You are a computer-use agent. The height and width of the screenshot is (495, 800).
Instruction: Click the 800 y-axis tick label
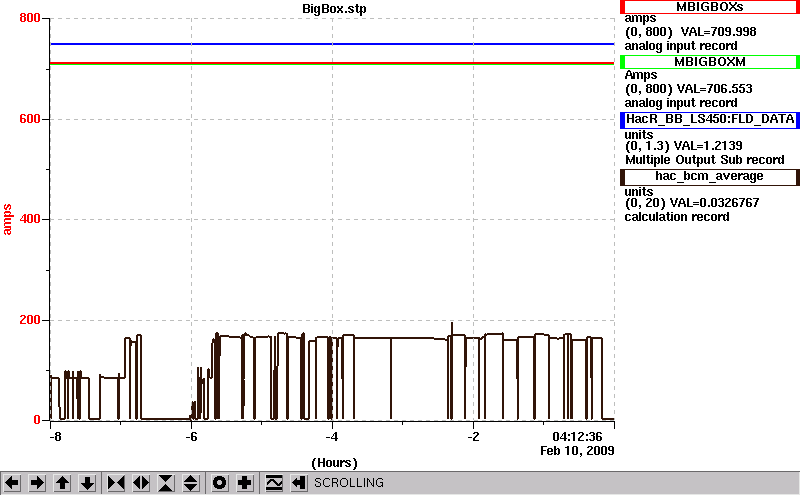pyautogui.click(x=30, y=18)
